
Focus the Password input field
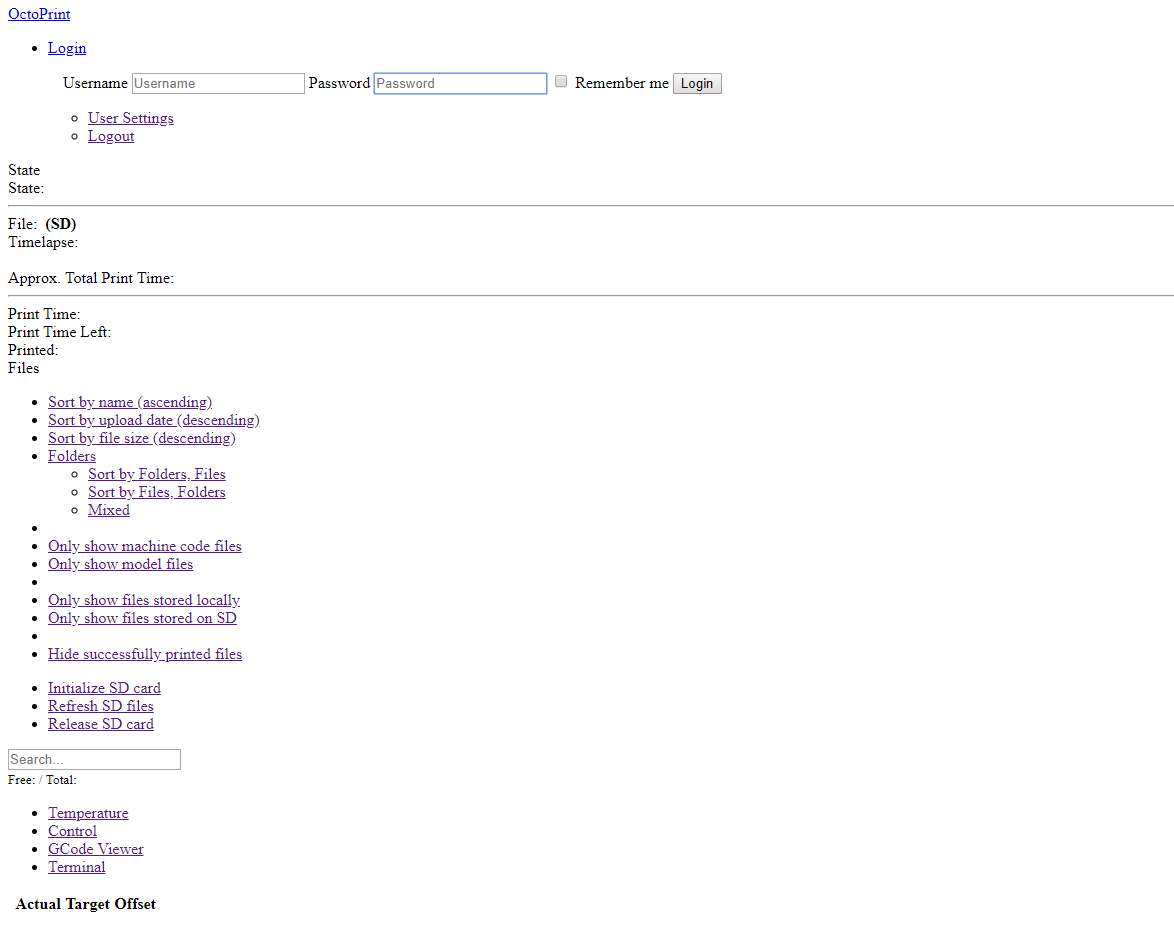tap(460, 83)
